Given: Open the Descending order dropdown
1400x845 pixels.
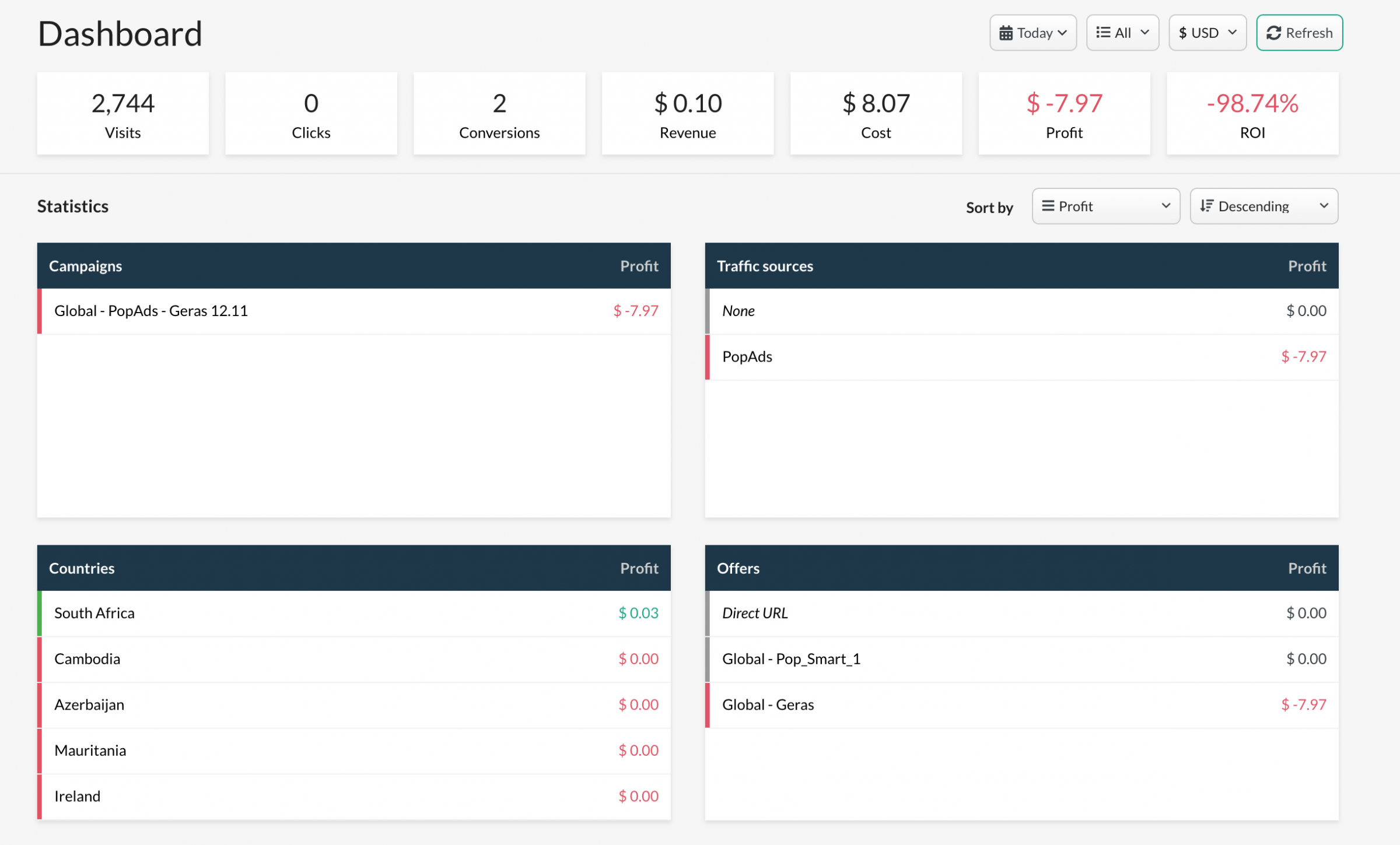Looking at the screenshot, I should (x=1263, y=206).
